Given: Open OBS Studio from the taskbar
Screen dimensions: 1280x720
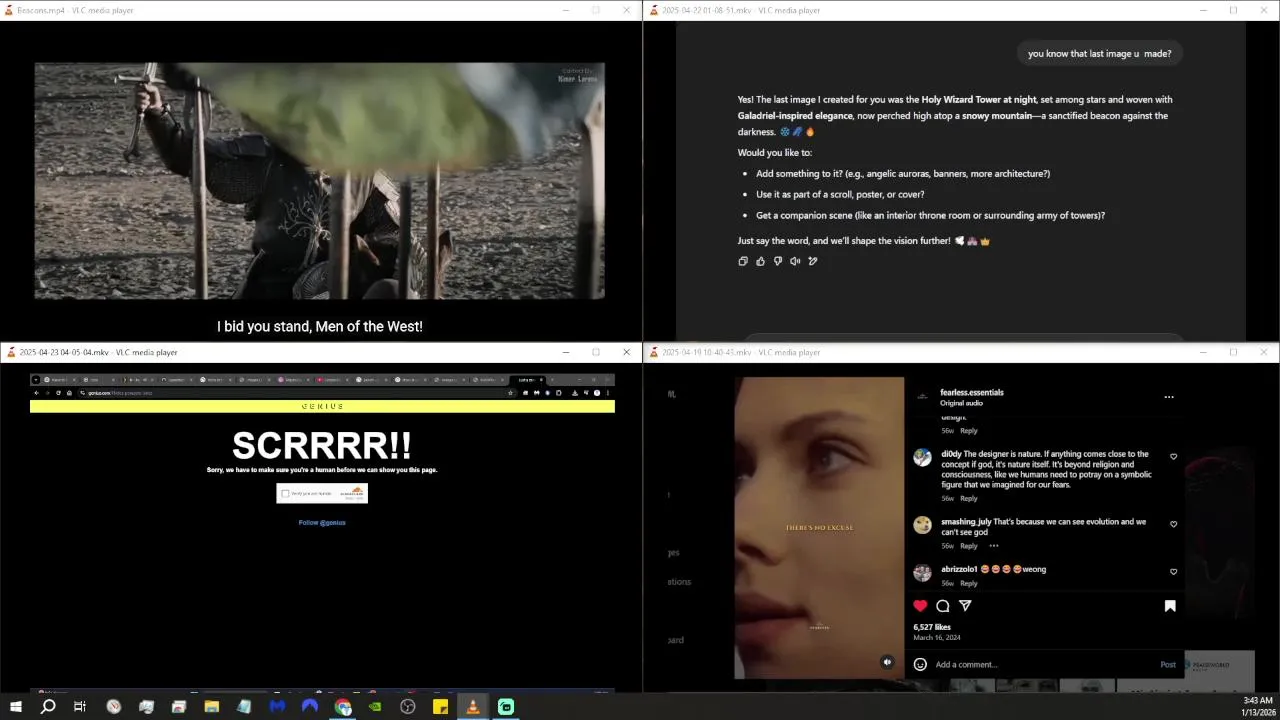Looking at the screenshot, I should (408, 706).
